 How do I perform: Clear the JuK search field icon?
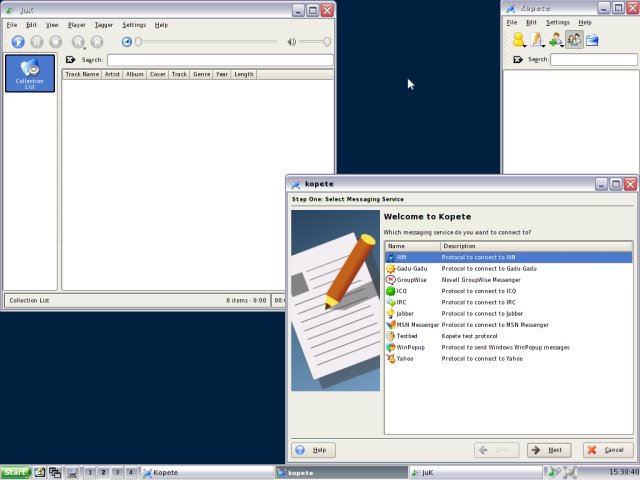pyautogui.click(x=70, y=60)
